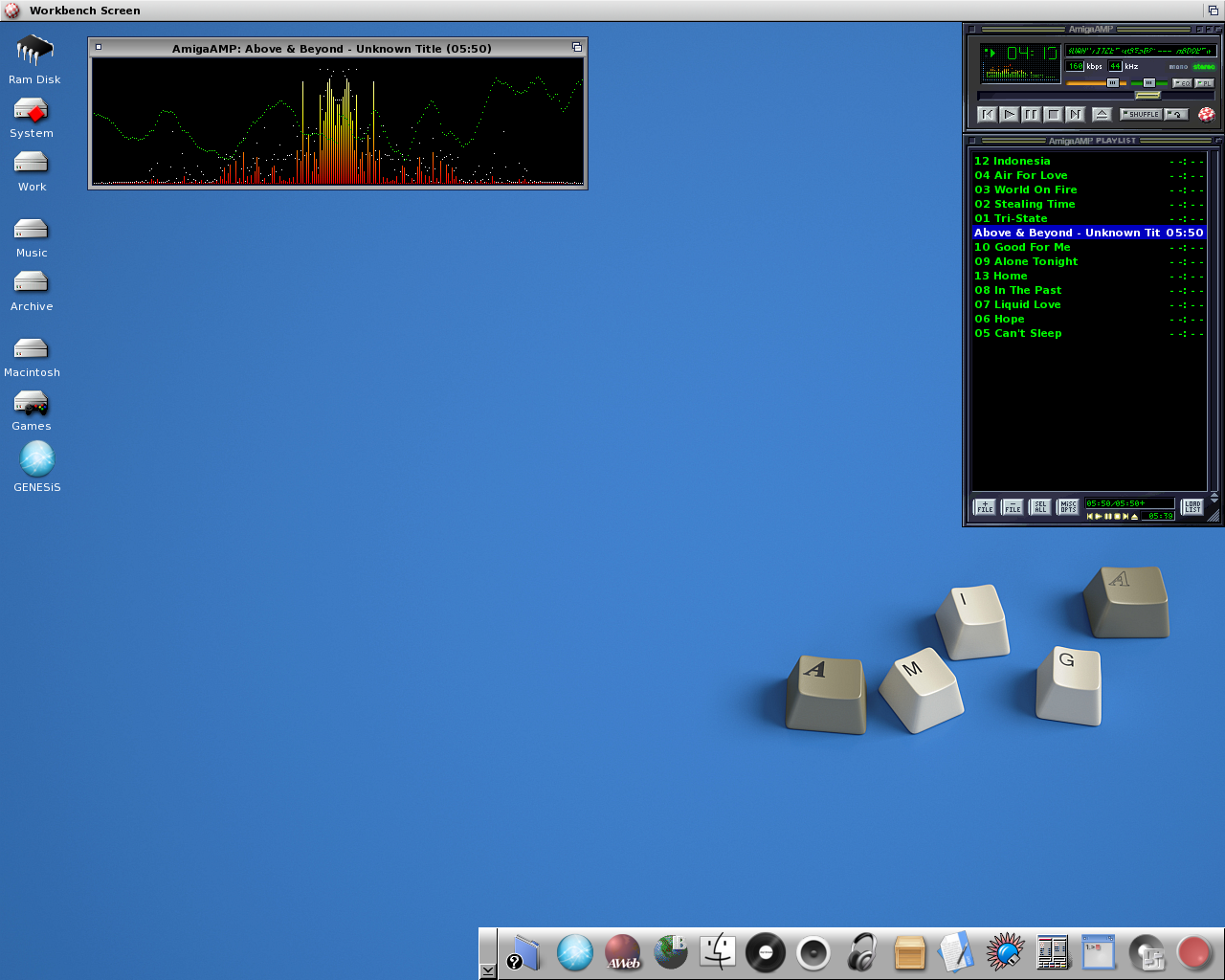Image resolution: width=1225 pixels, height=980 pixels.
Task: Toggle repeat mode in AmigaAMP
Action: coord(1176,114)
